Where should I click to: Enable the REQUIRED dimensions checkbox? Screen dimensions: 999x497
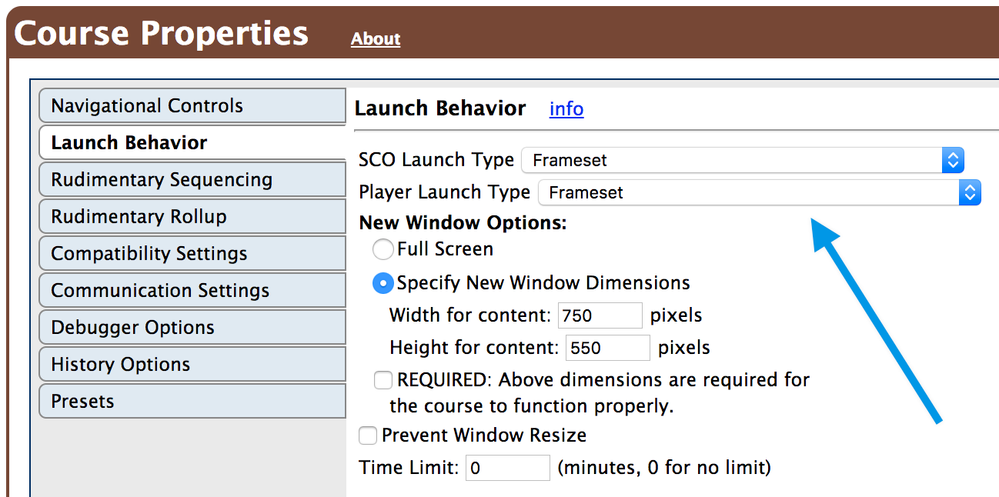[x=383, y=380]
